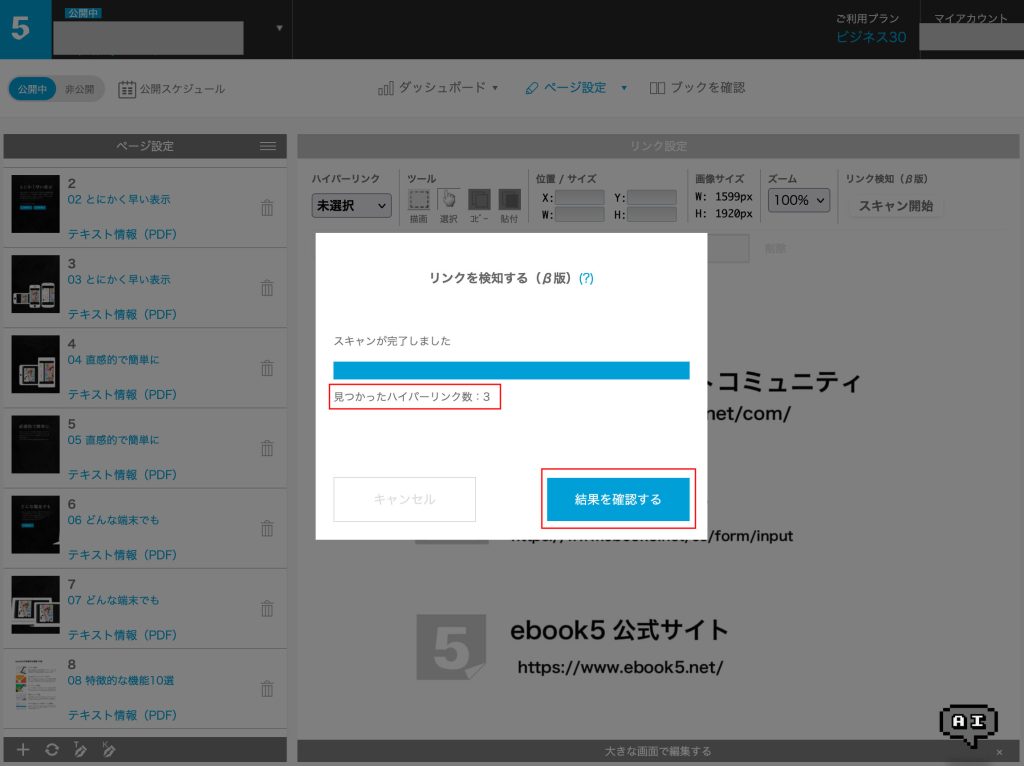Viewport: 1024px width, 766px height.
Task: Switch the toggle to 非公開
Action: pos(80,89)
